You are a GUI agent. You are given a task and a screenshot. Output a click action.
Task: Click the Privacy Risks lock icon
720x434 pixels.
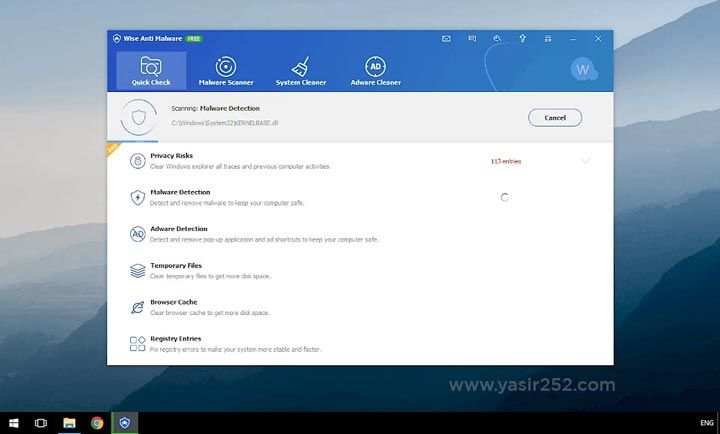(137, 161)
